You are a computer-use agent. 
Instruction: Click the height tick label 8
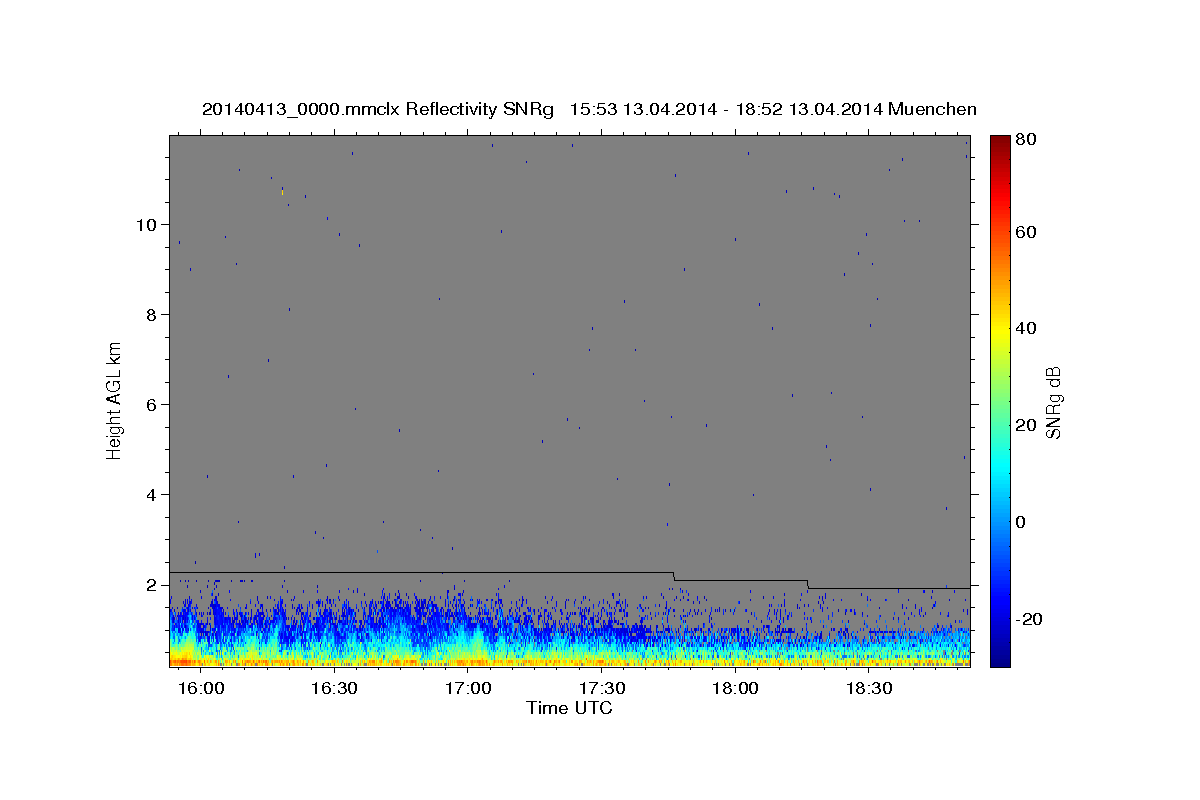point(152,315)
